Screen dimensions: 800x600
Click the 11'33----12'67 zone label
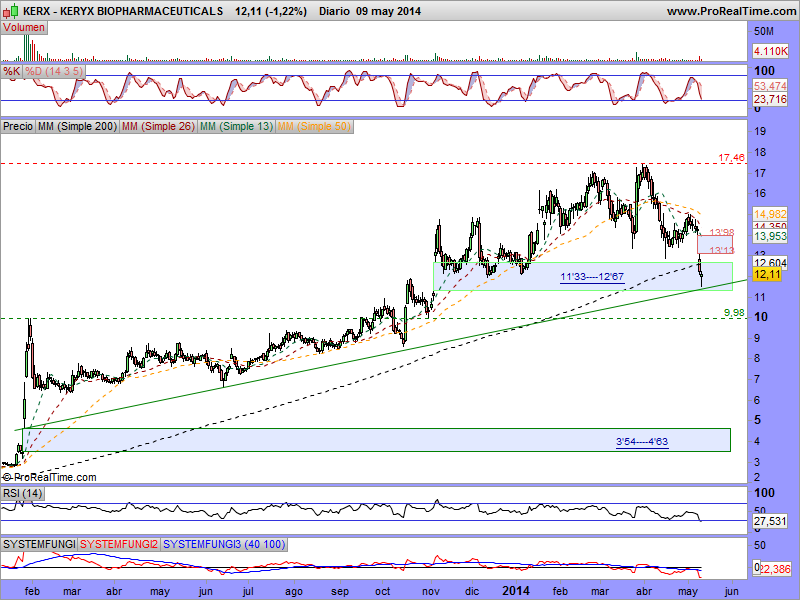pos(592,277)
